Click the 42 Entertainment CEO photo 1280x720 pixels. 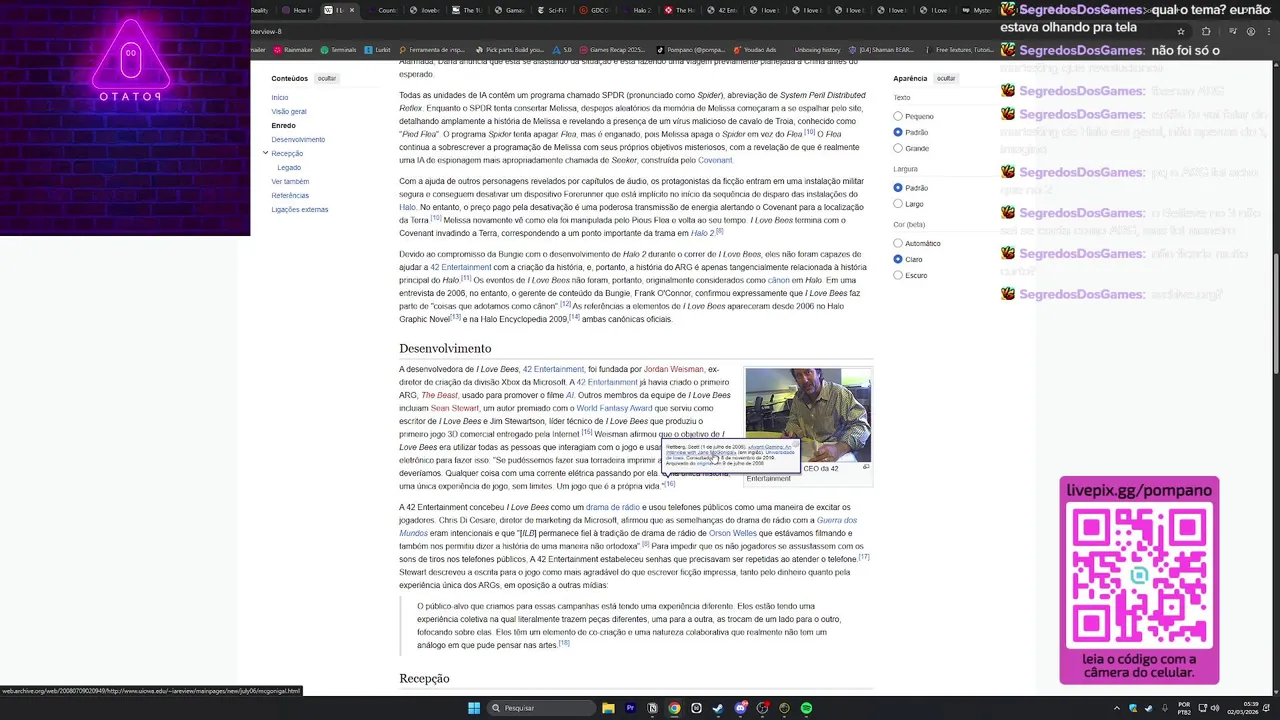(808, 415)
